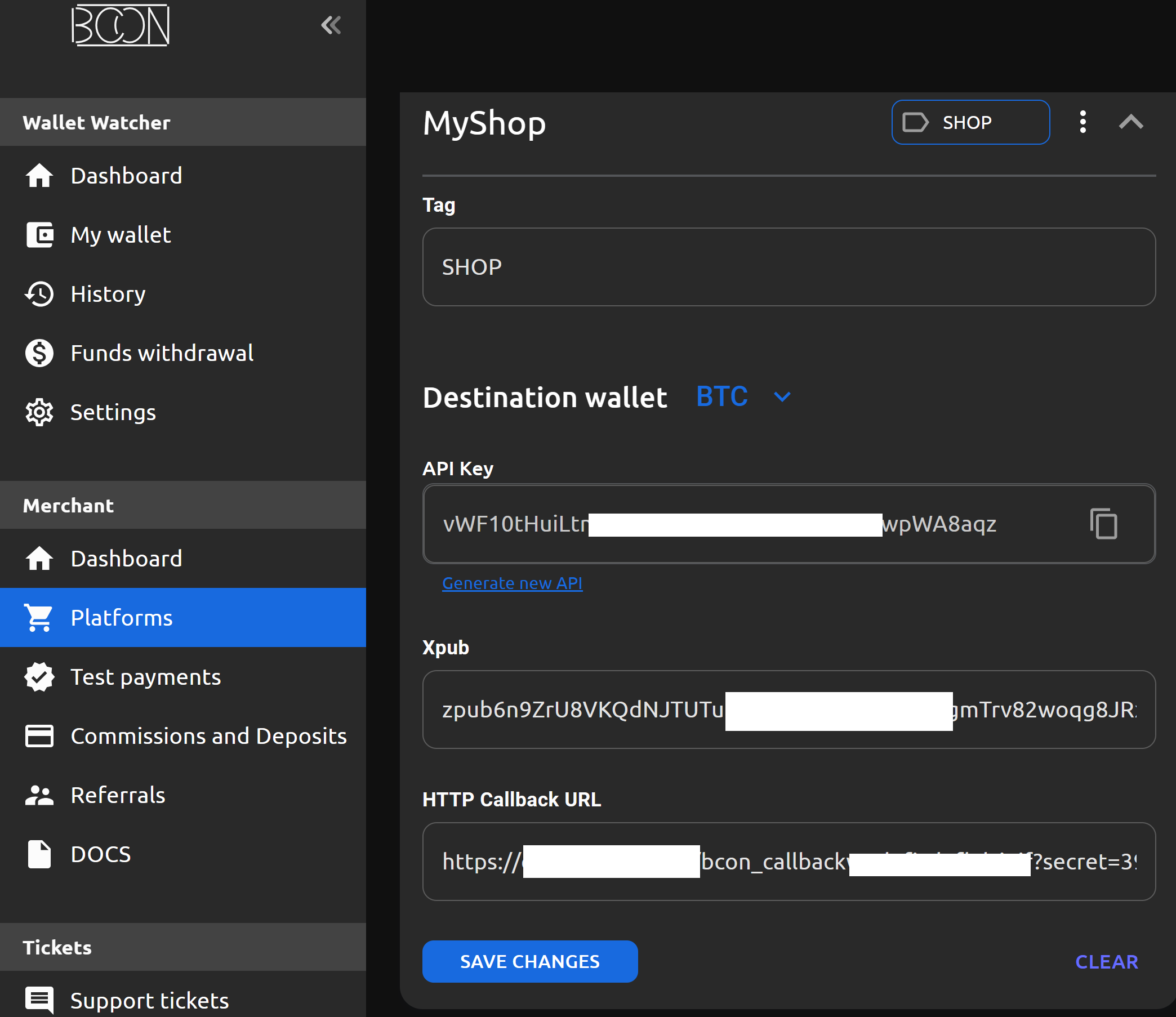Click into the Tag input field
Image resolution: width=1176 pixels, height=1017 pixels.
point(789,267)
